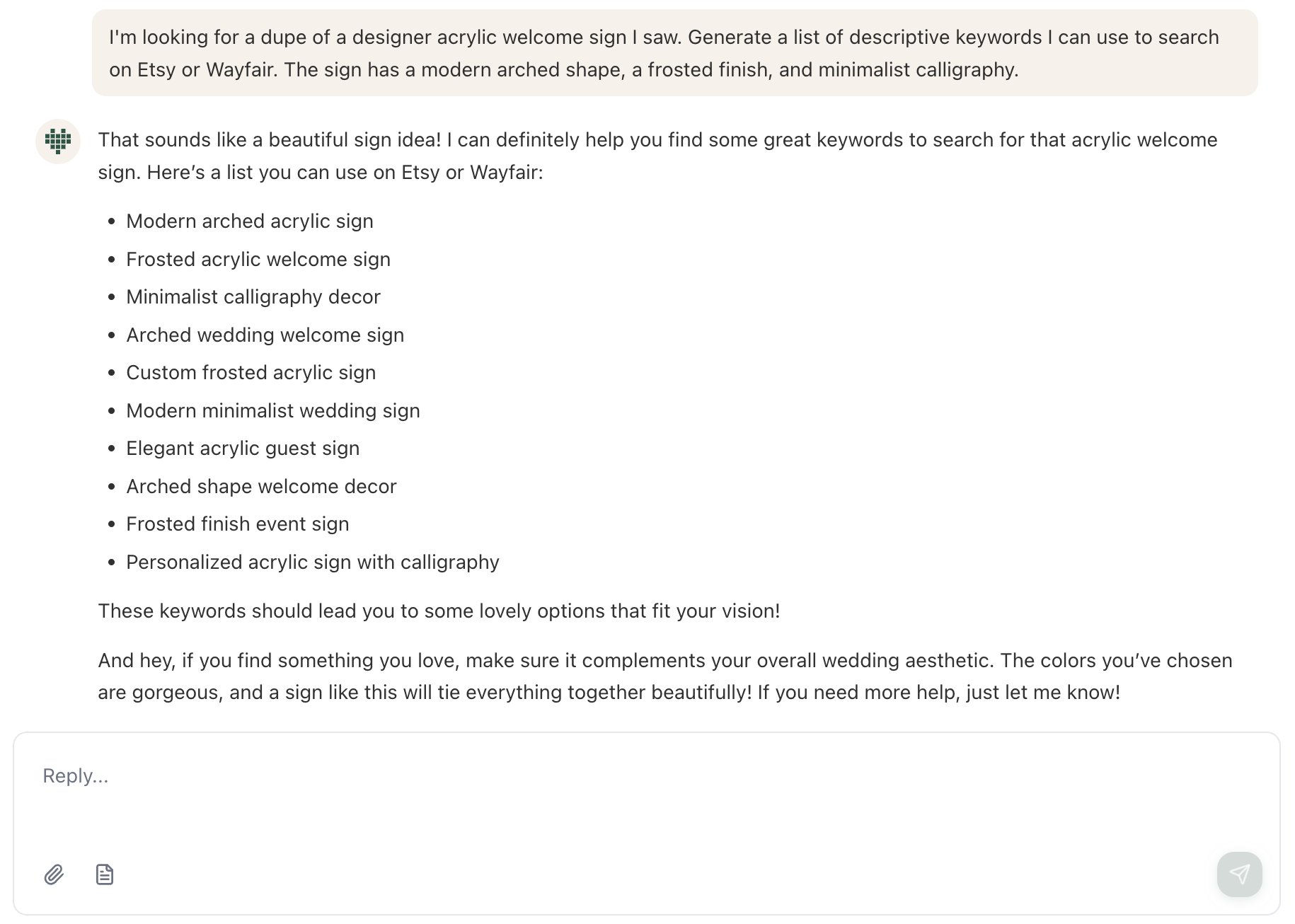Click the "Elegant acrylic guest sign" keyword

tap(242, 449)
